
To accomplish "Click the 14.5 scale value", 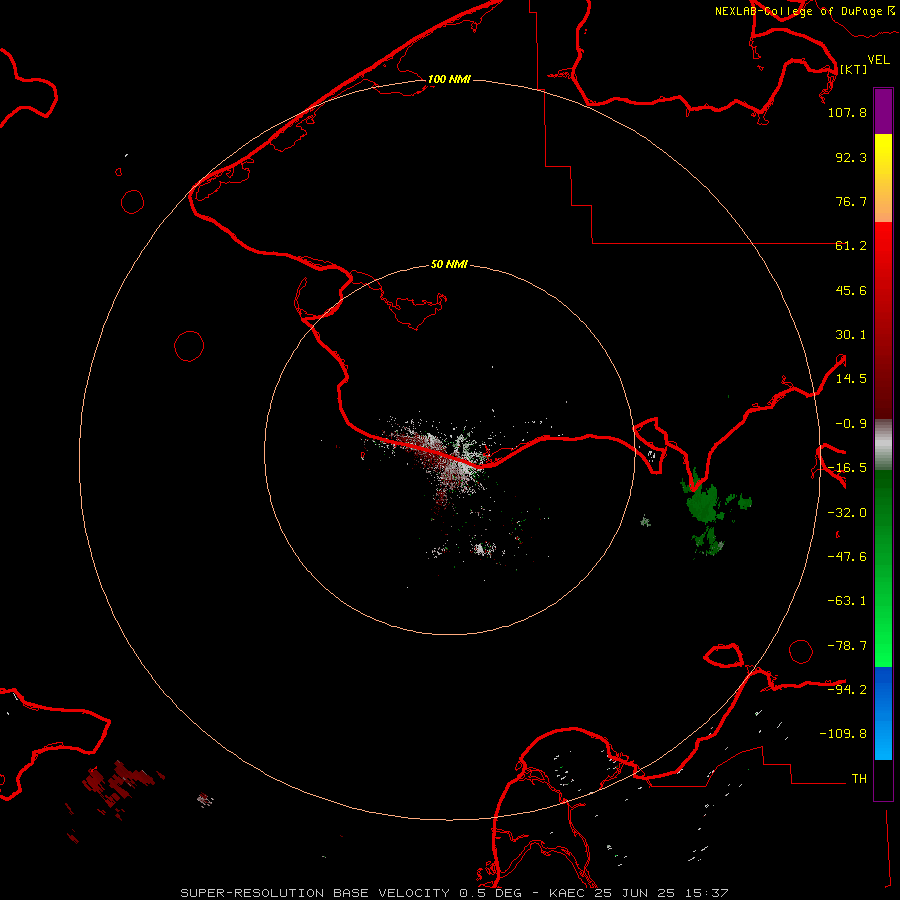I will [851, 379].
